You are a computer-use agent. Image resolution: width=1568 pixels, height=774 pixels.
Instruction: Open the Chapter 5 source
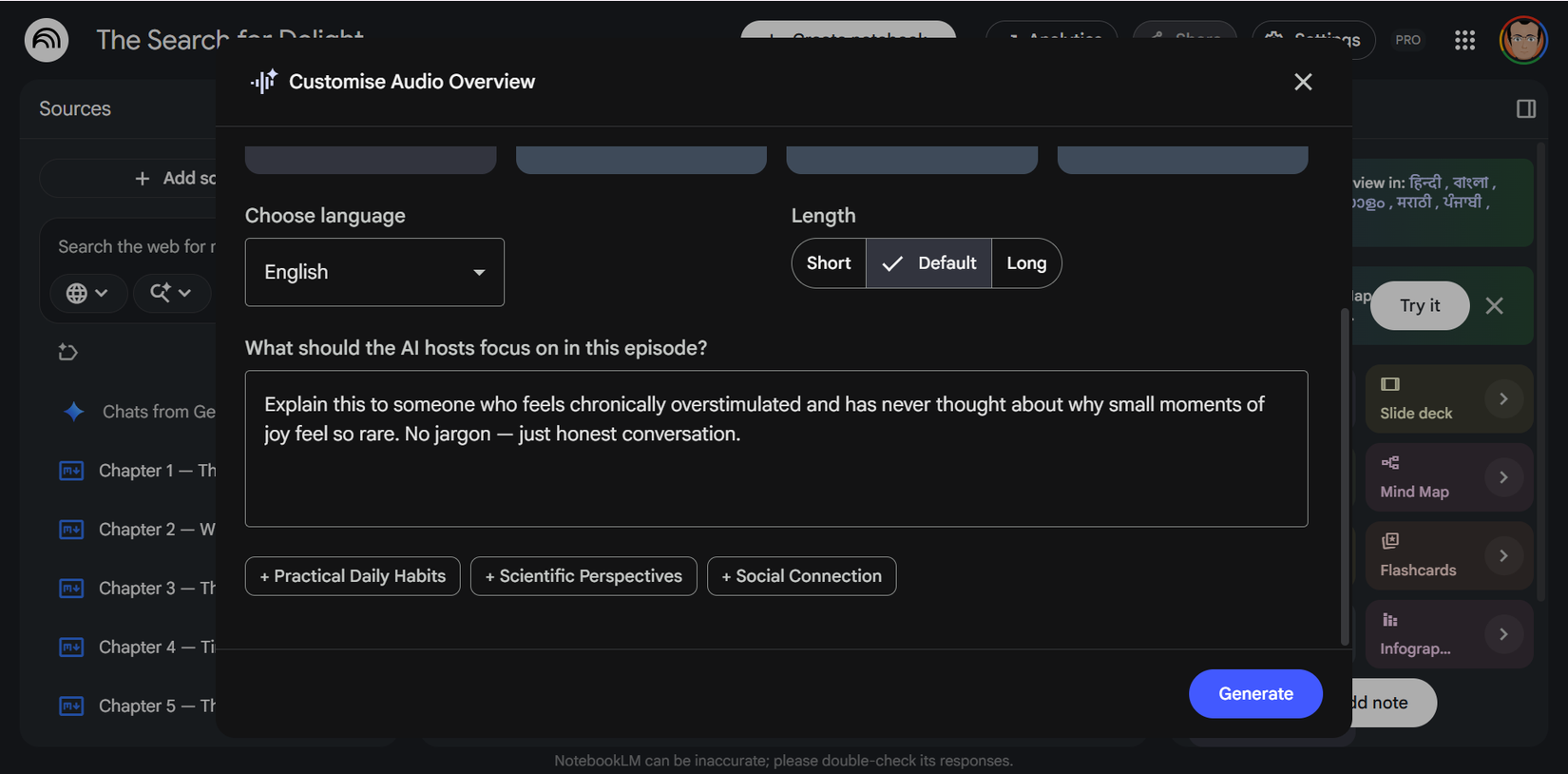[157, 706]
